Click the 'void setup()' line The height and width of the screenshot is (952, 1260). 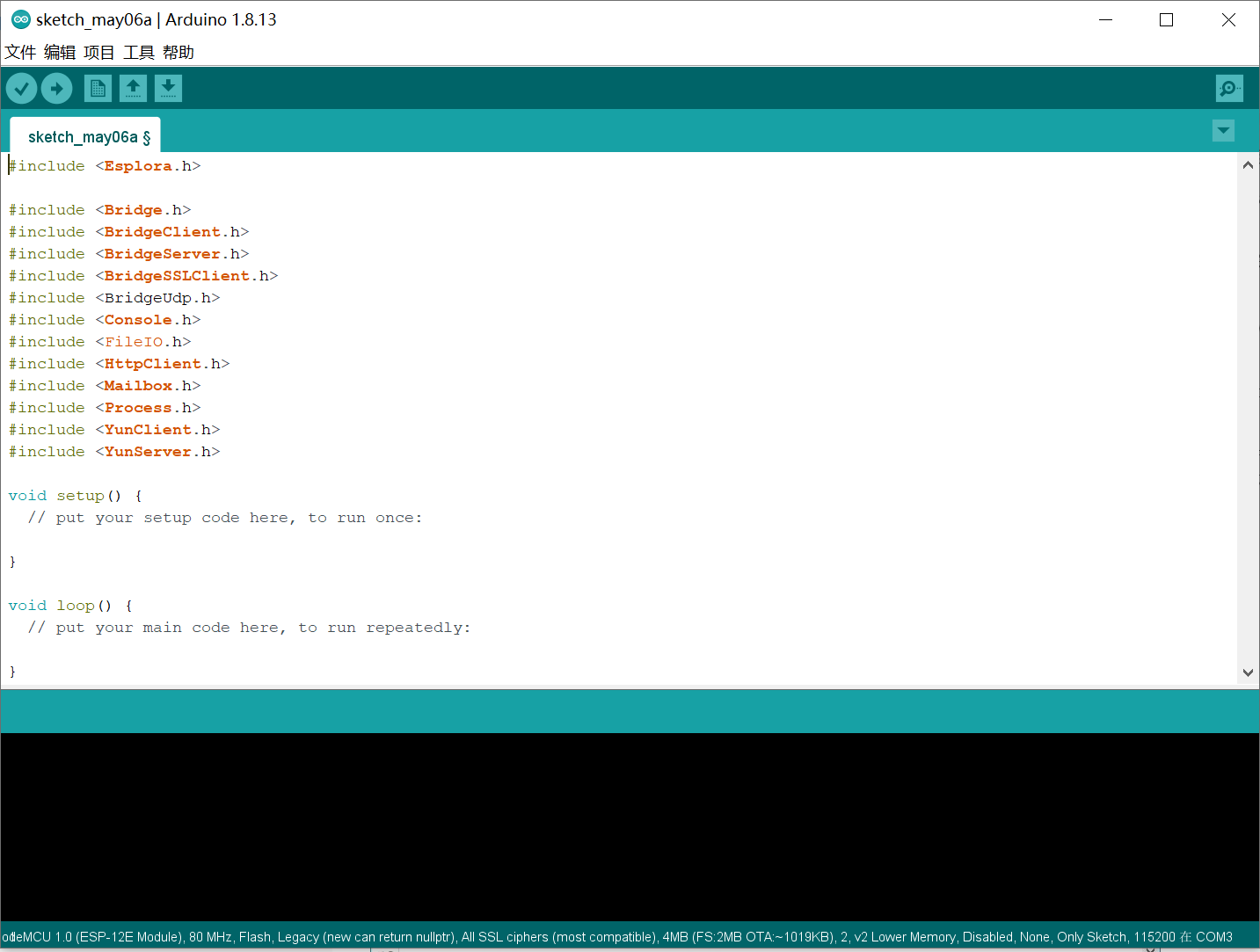[76, 496]
